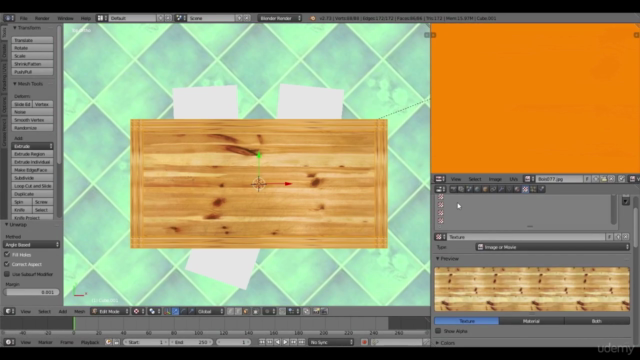Open the Render properties tab icon
Viewport: 640px width, 360px height.
(453, 189)
